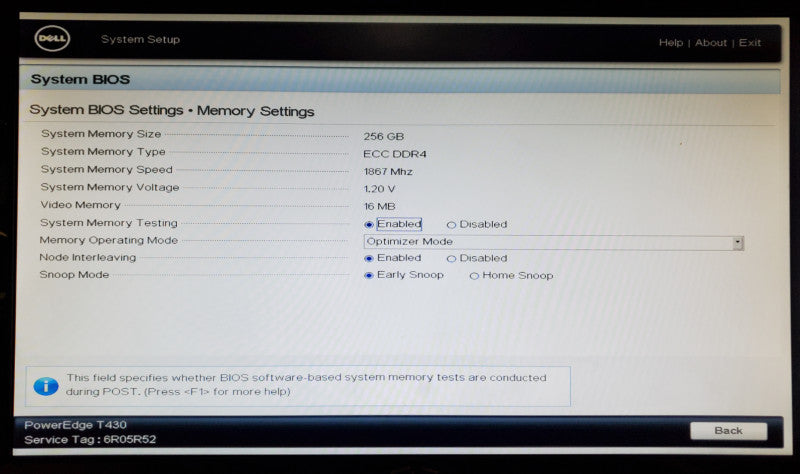Click the Service Tag 6R05R52 text
This screenshot has width=800, height=474.
point(90,439)
